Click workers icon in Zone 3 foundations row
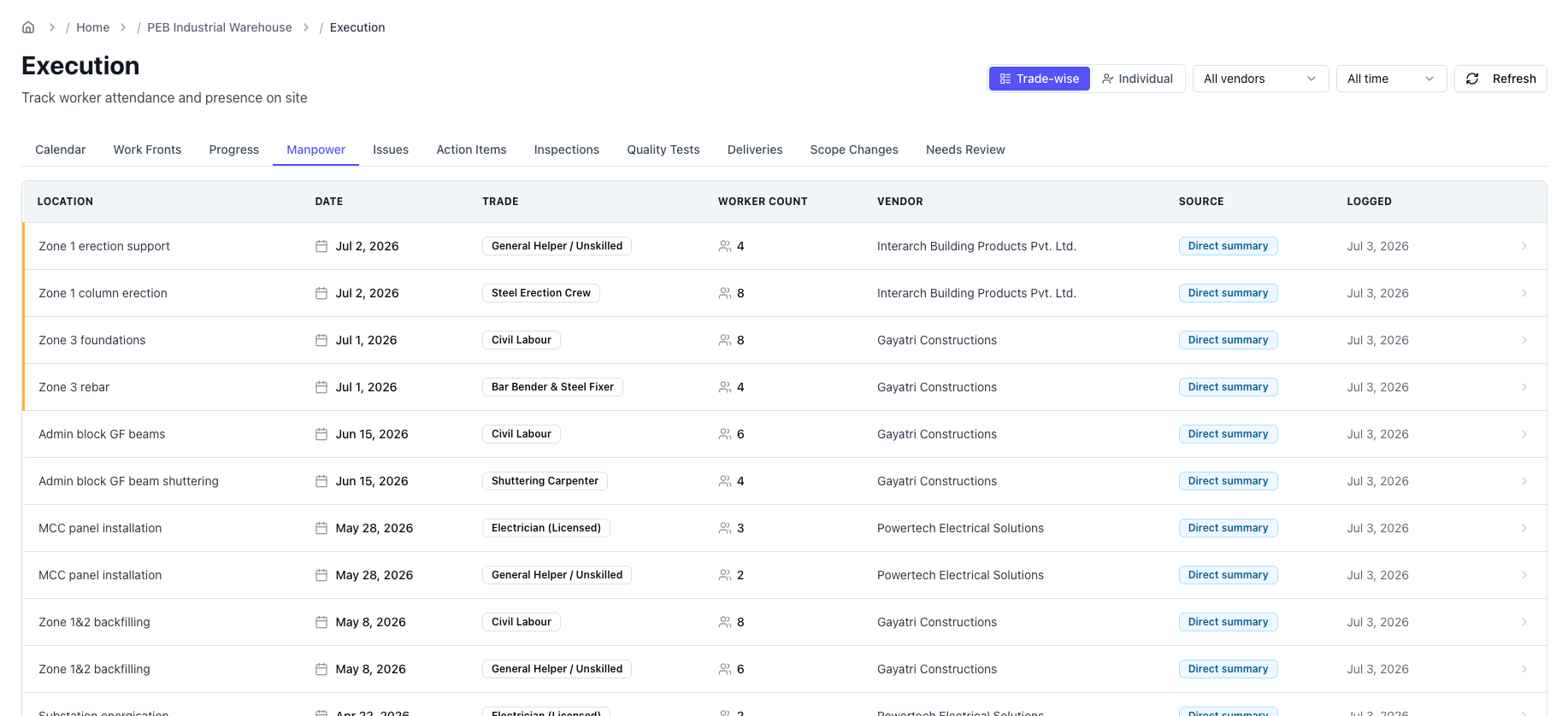This screenshot has width=1568, height=716. [725, 340]
